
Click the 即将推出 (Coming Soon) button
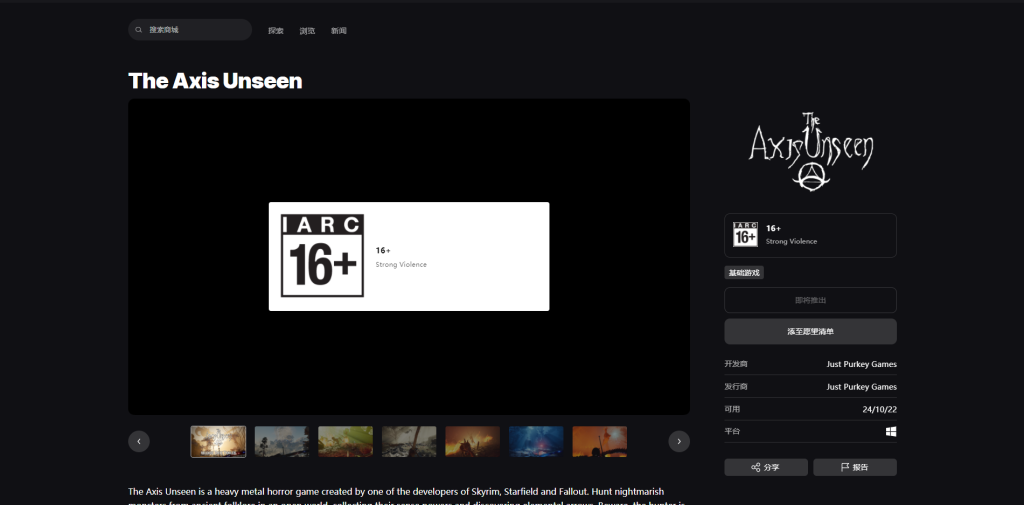click(x=810, y=300)
